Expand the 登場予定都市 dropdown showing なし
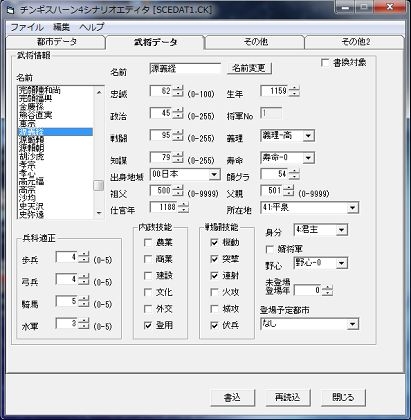Viewport: 411px width, 420px height. [x=353, y=324]
